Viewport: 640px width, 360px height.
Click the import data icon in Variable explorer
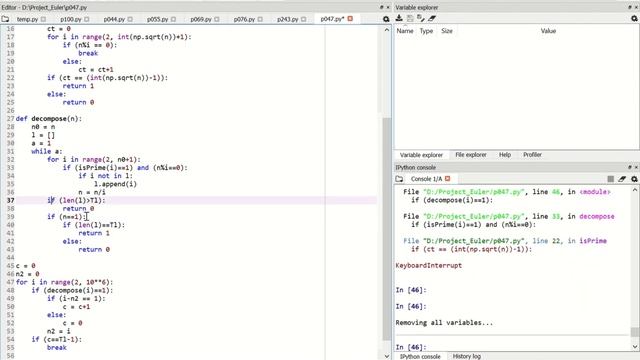399,18
